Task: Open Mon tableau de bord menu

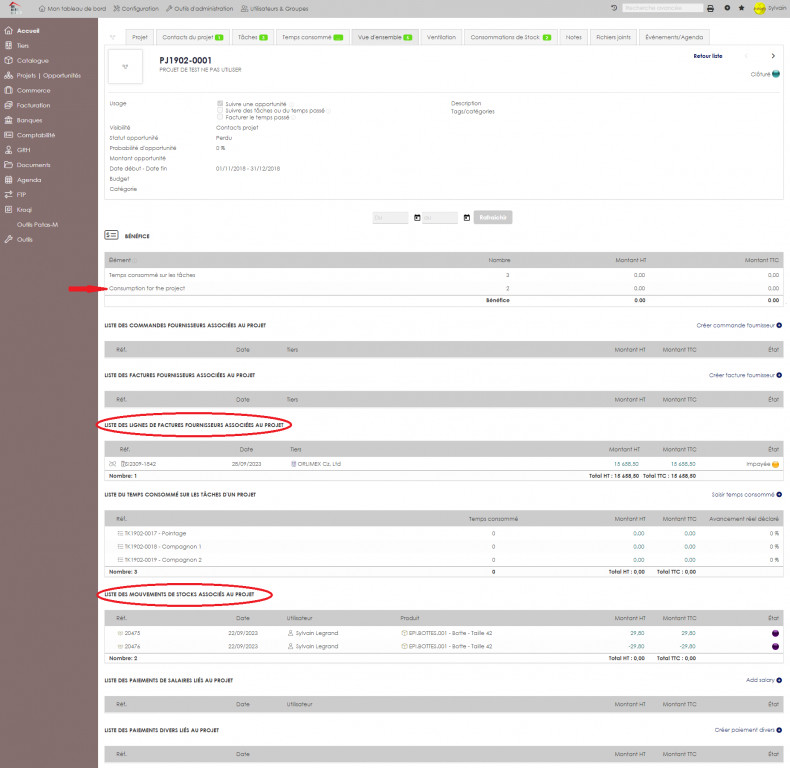Action: (73, 9)
